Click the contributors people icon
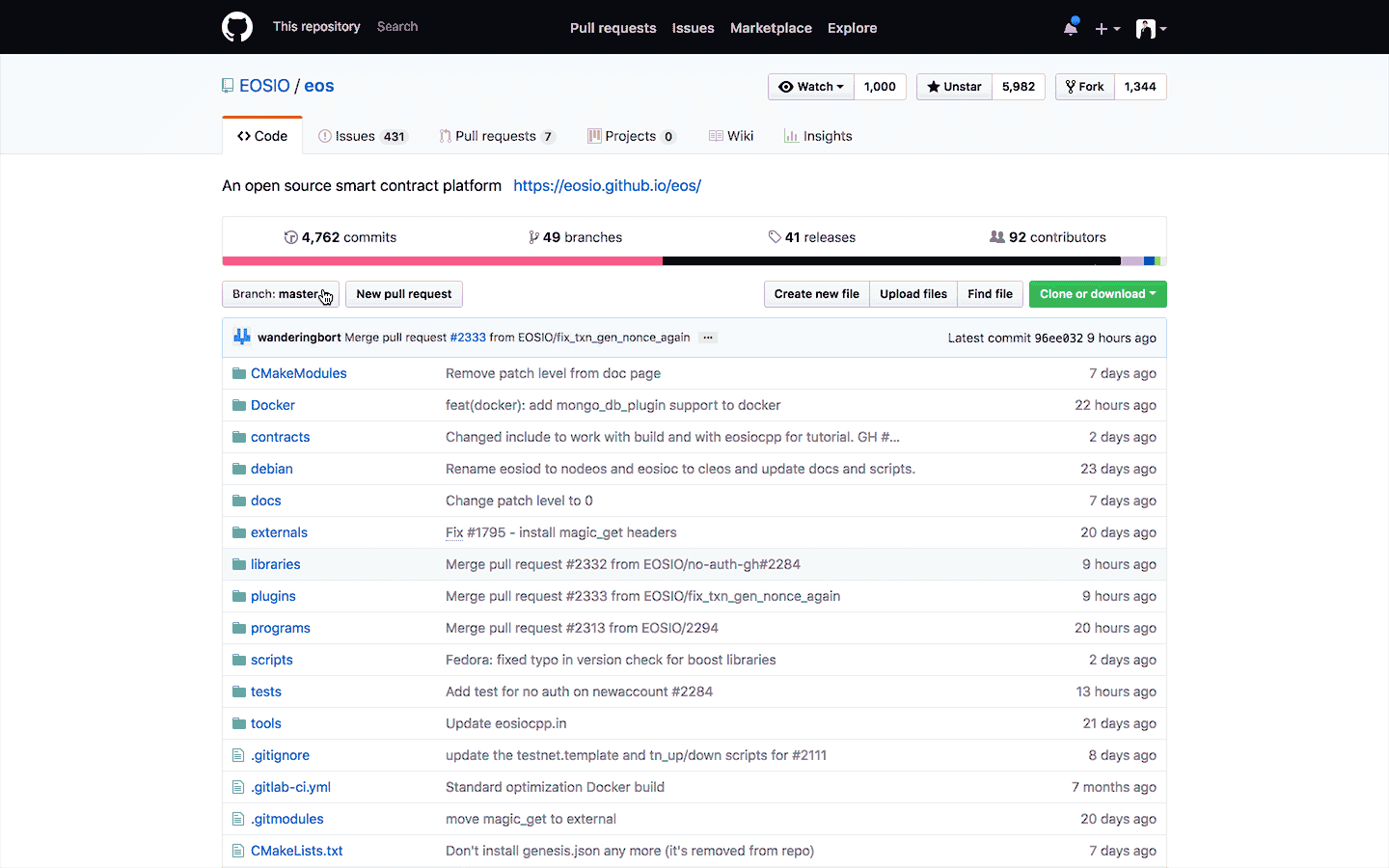 (x=997, y=237)
